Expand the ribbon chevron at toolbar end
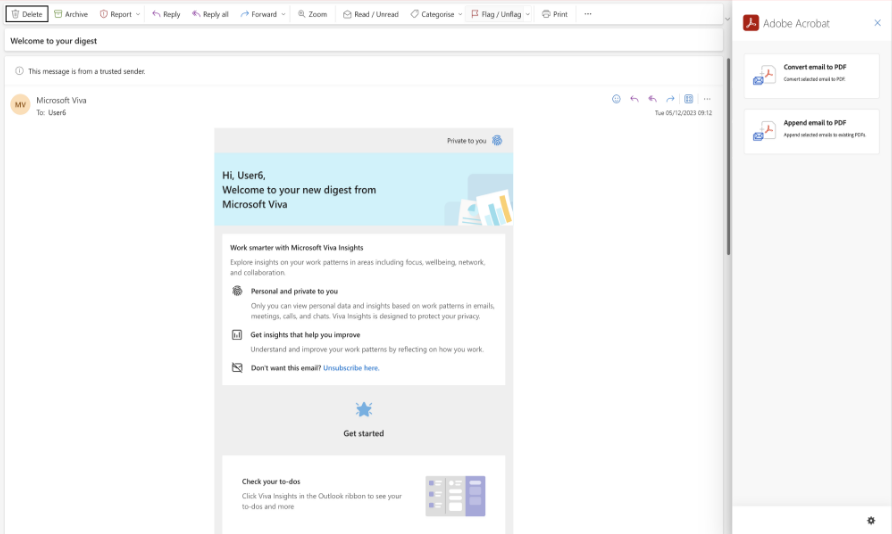The height and width of the screenshot is (534, 892). pyautogui.click(x=727, y=19)
